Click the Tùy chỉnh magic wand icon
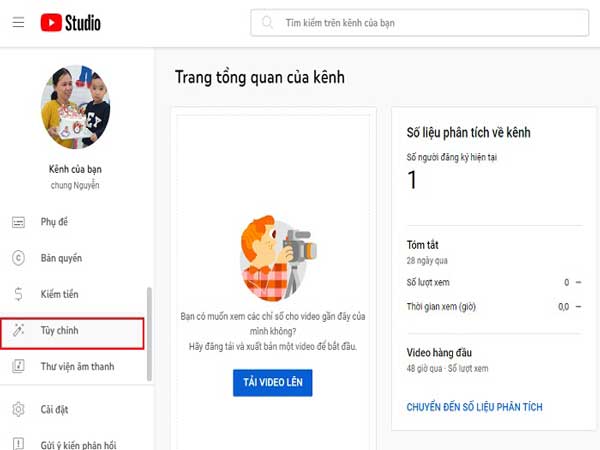600x450 pixels. coord(18,330)
